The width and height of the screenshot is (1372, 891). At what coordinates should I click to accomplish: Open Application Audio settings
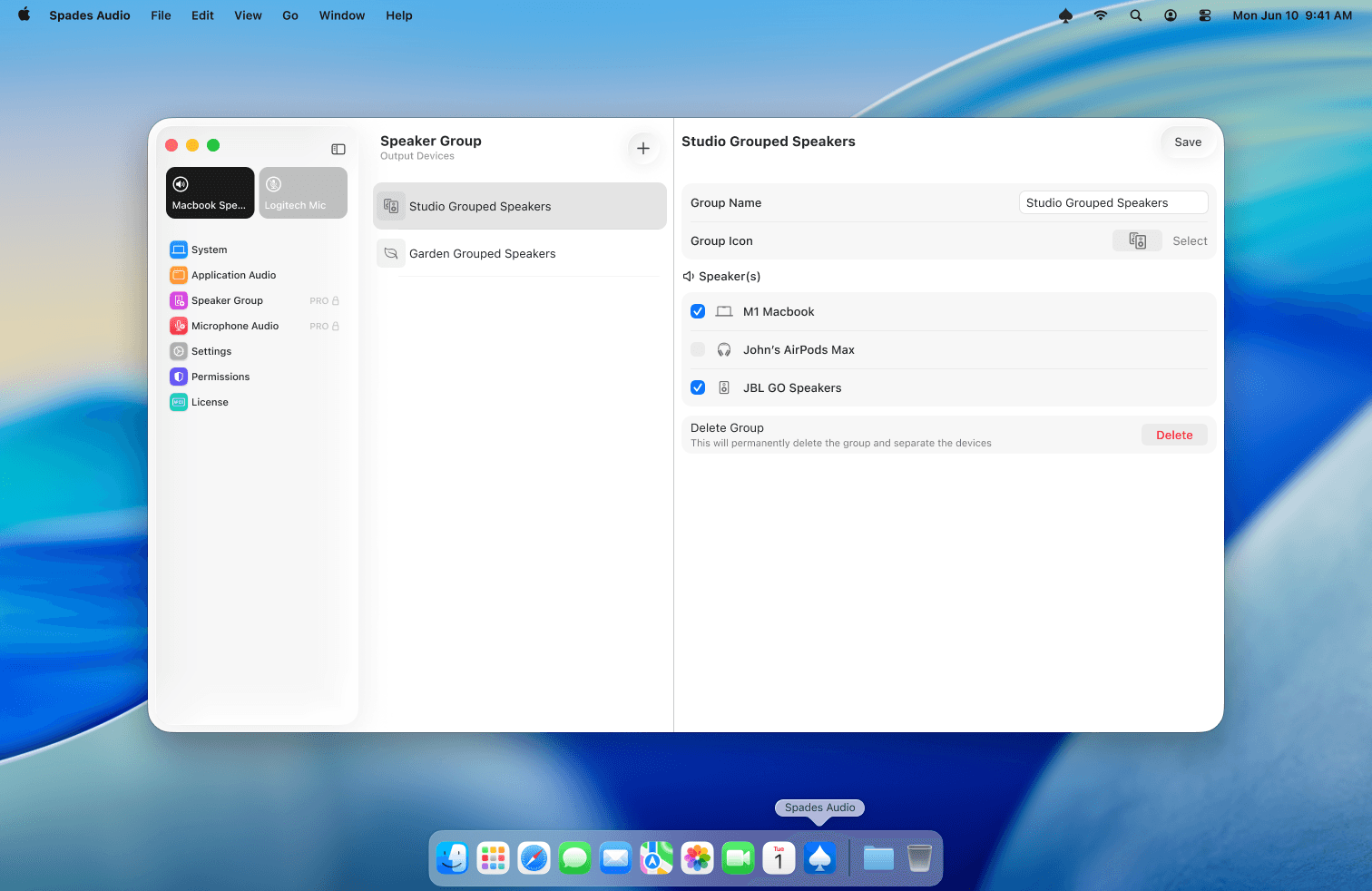point(233,275)
